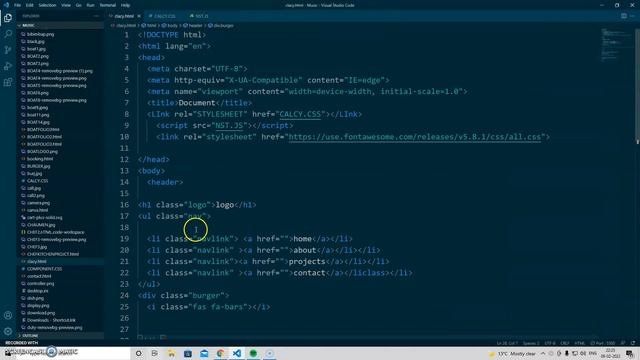Open download.png in the file explorer
Screen dimensions: 640x360
point(41,313)
